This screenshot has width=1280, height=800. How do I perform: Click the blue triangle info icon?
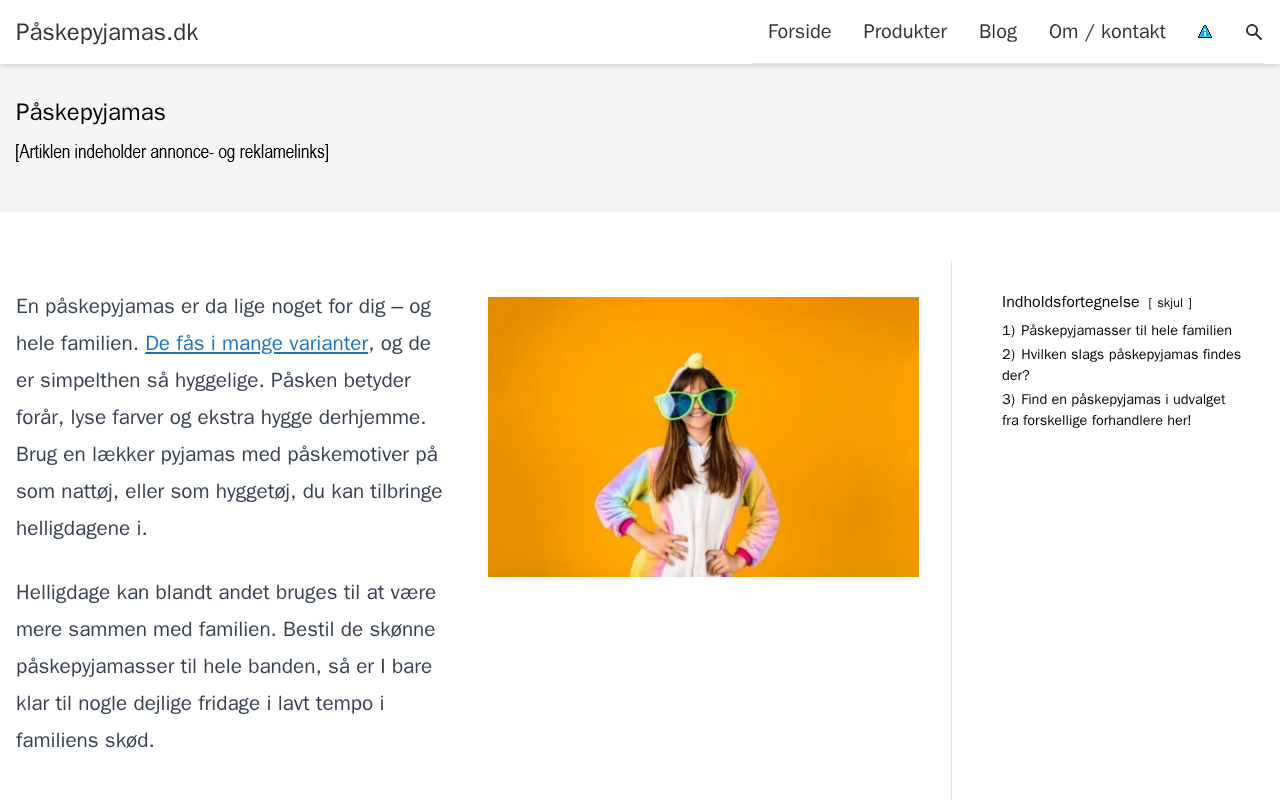[1205, 32]
